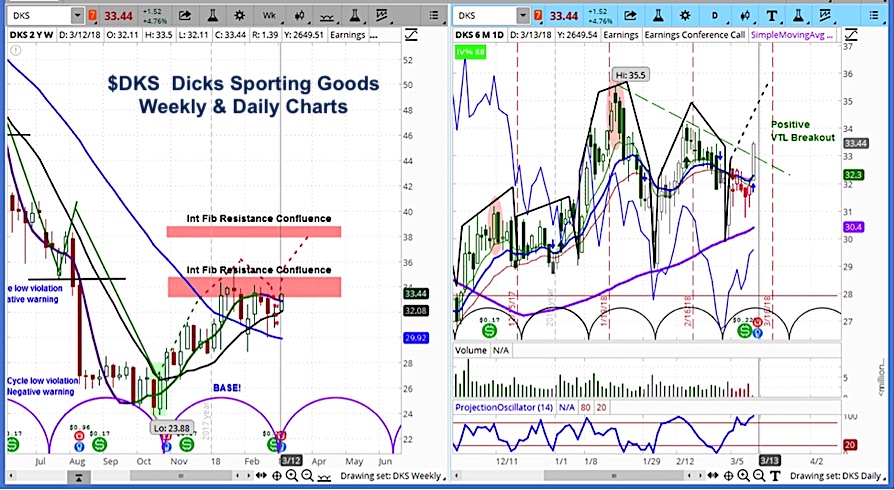Zoom out on daily chart magnifier

pyautogui.click(x=759, y=476)
